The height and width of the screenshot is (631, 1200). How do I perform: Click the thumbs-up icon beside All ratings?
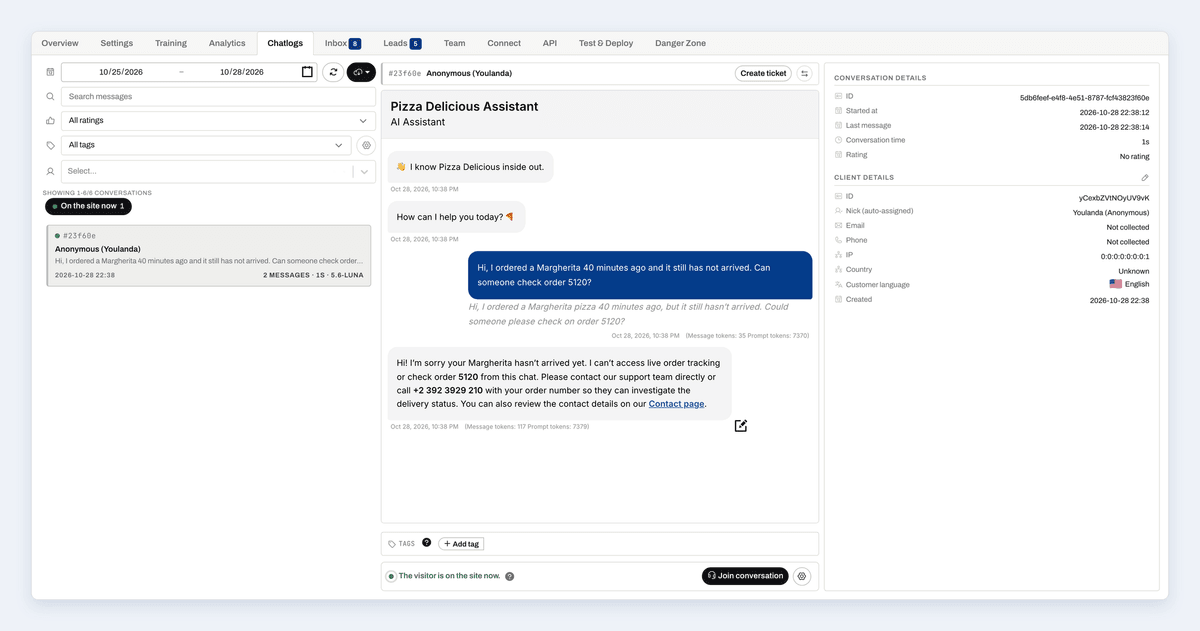tap(50, 121)
